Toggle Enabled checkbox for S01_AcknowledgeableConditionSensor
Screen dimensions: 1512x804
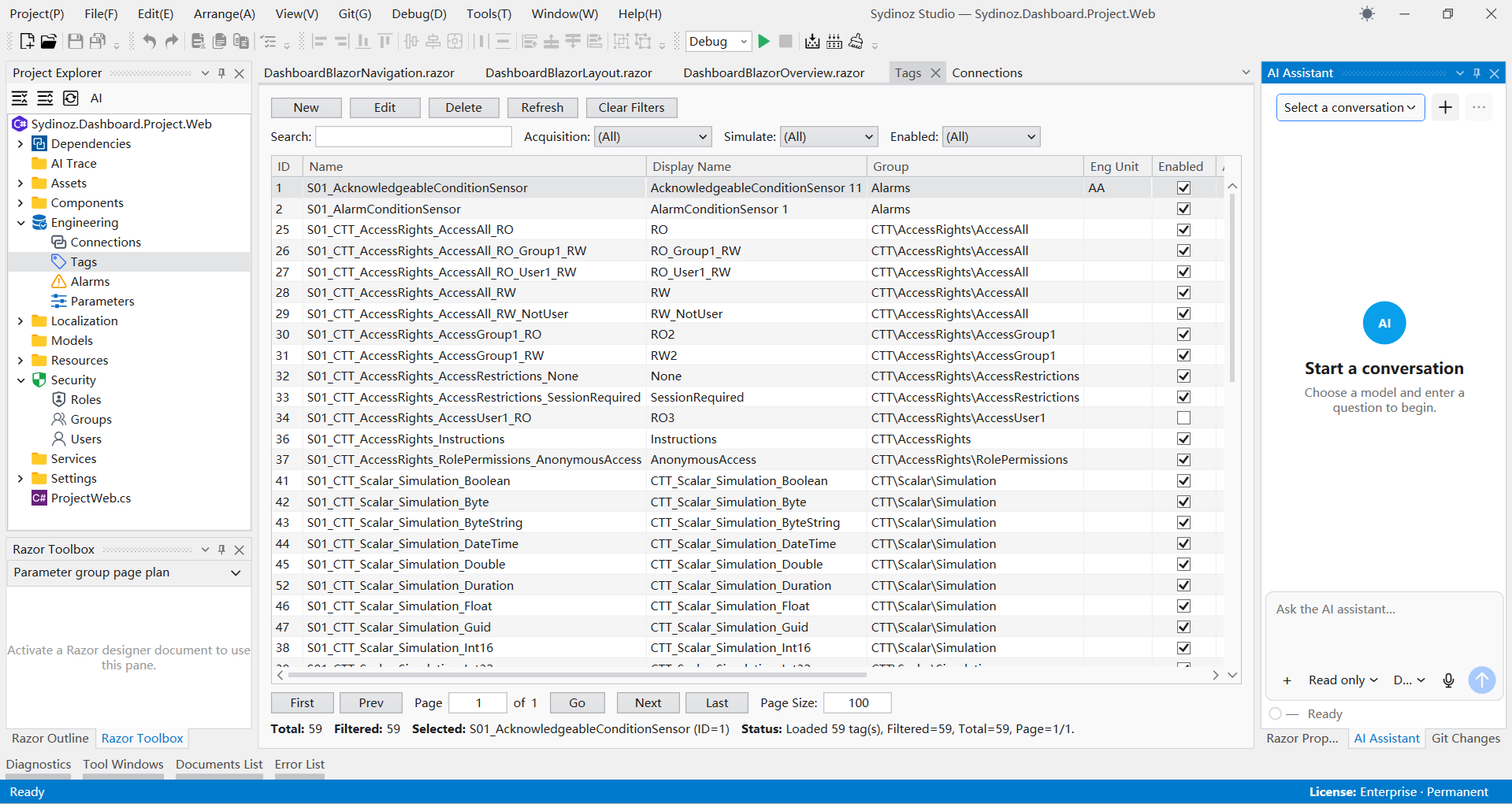click(1183, 187)
